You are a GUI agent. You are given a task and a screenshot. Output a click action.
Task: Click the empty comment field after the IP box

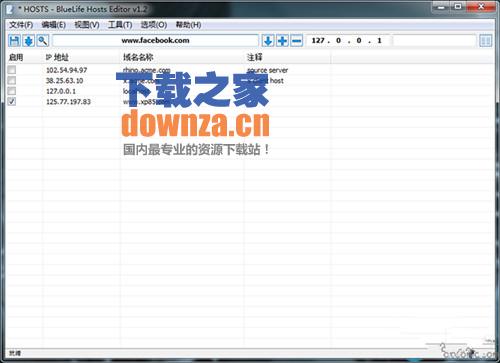[x=434, y=41]
